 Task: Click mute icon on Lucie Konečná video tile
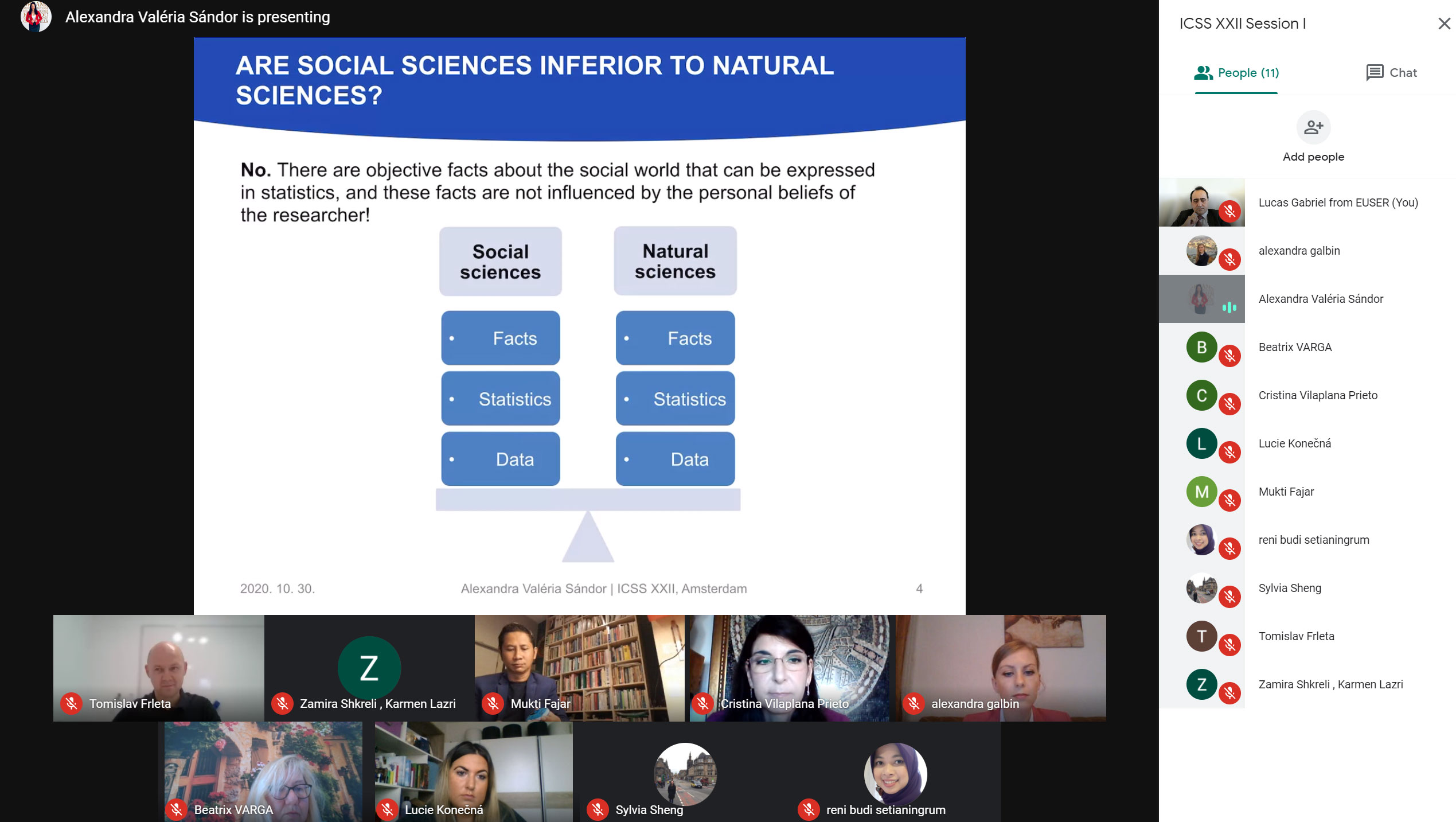[387, 809]
